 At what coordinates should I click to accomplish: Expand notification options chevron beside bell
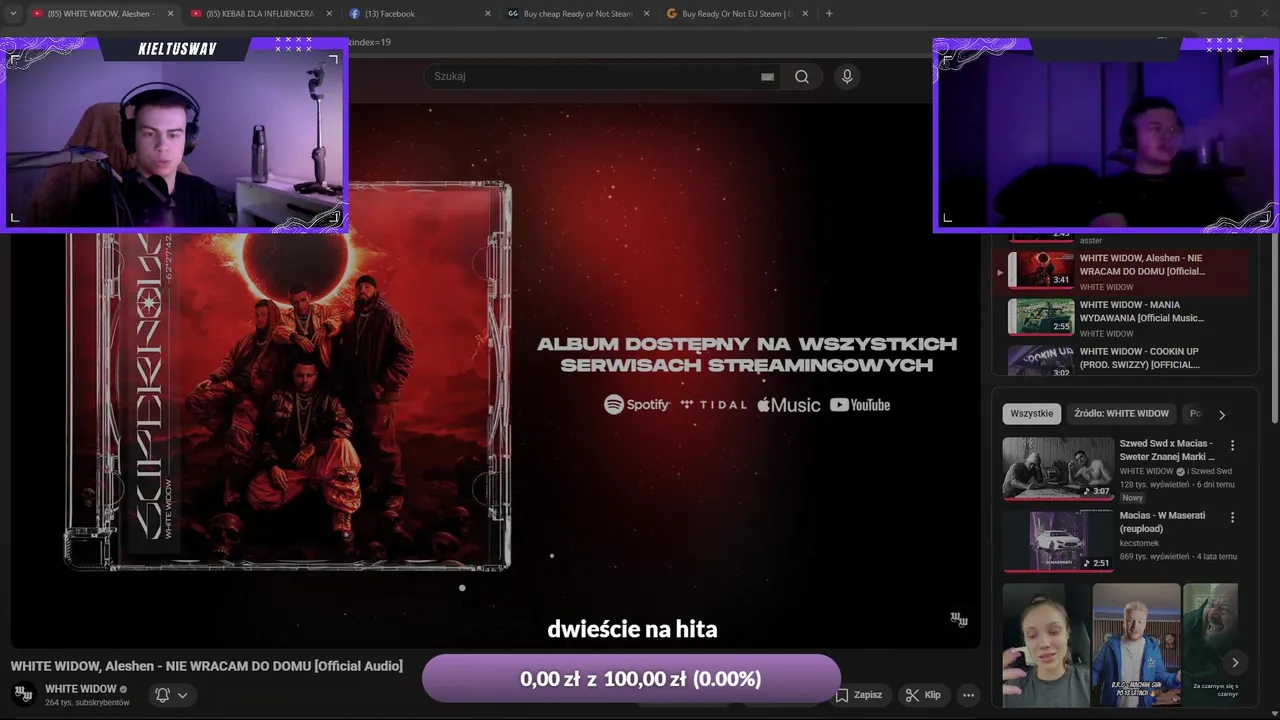pos(182,695)
